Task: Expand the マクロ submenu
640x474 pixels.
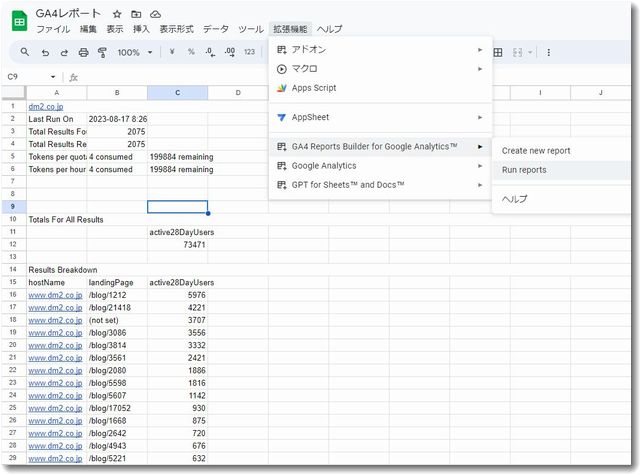Action: click(380, 69)
